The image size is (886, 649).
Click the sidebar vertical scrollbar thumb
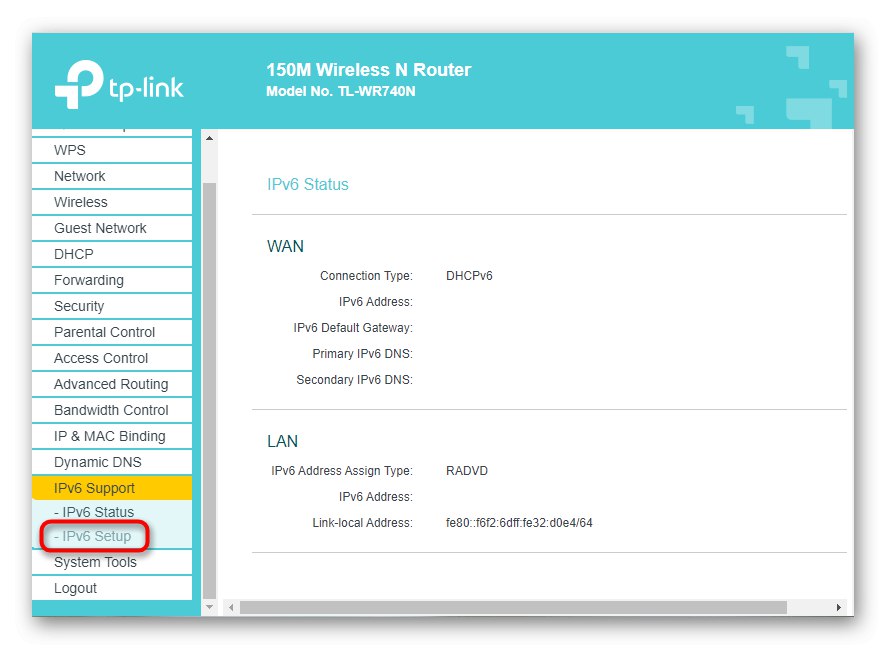pos(209,390)
